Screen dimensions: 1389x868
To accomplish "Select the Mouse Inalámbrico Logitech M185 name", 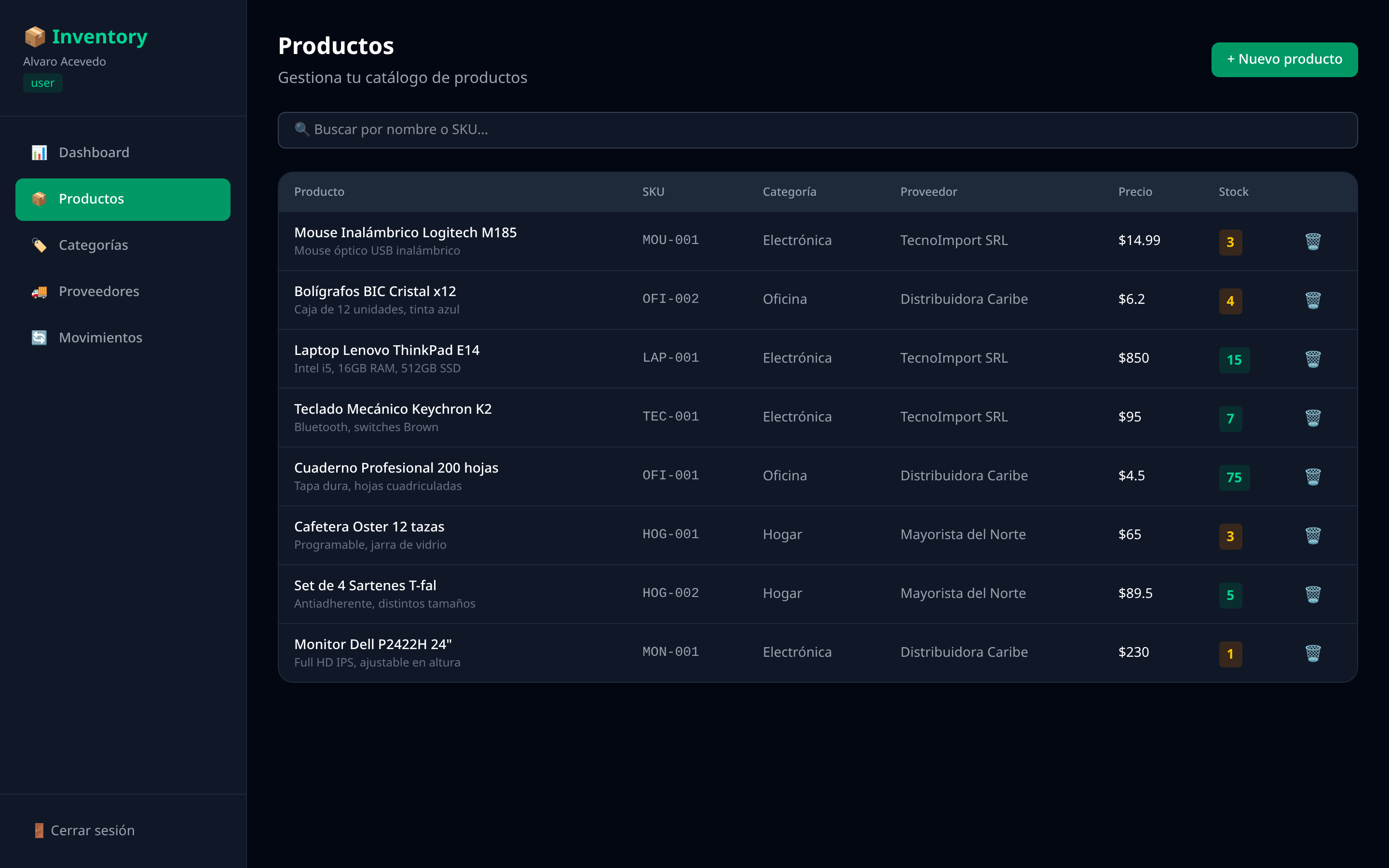I will tap(405, 232).
